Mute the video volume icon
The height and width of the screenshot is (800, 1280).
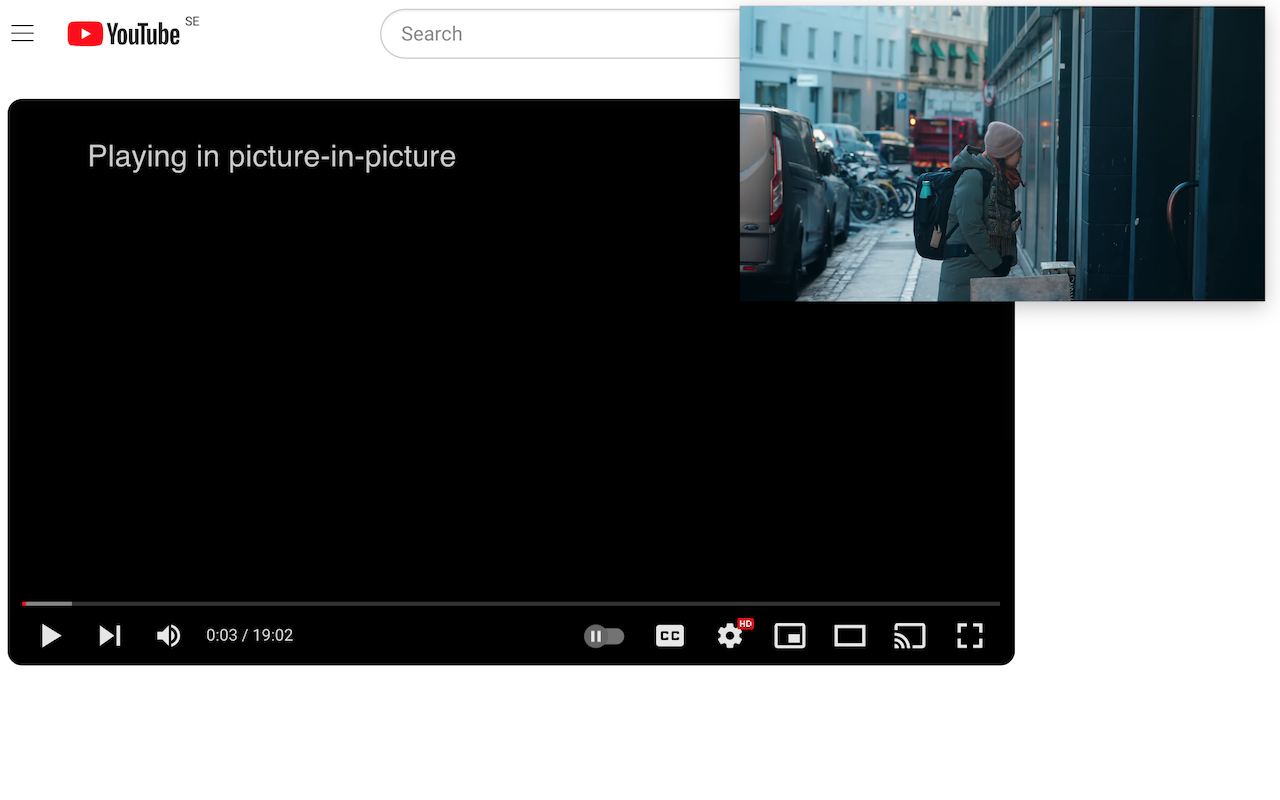point(168,635)
